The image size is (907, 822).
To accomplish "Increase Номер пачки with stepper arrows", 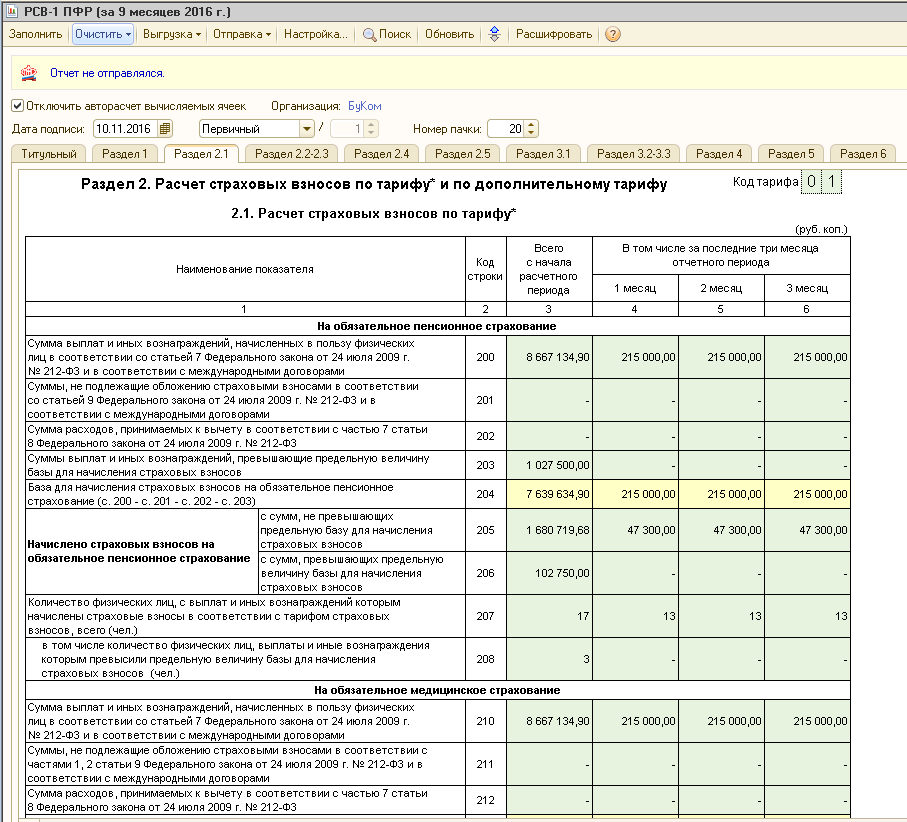I will point(532,125).
